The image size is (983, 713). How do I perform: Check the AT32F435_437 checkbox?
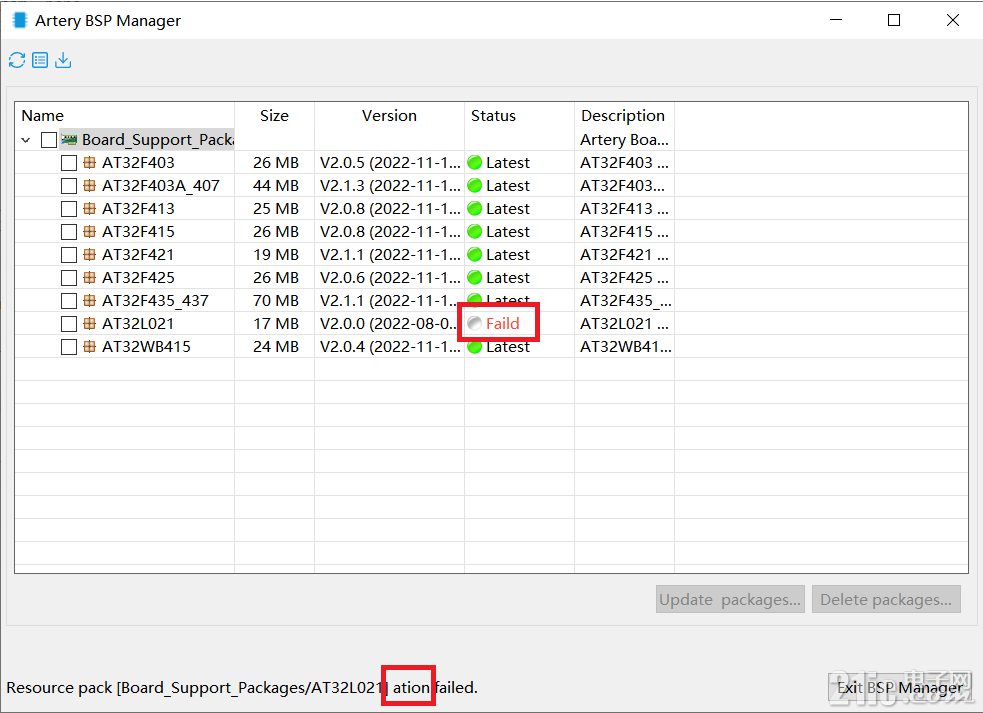(x=69, y=301)
